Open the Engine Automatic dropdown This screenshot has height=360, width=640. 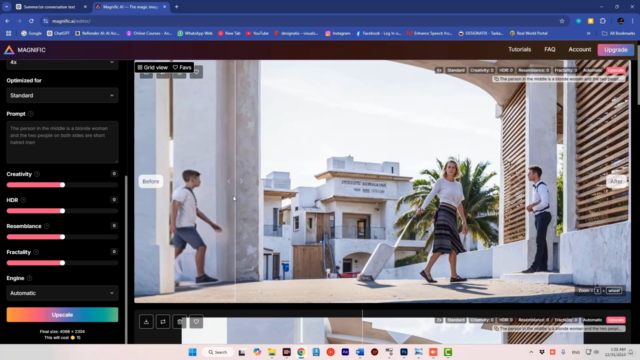(62, 293)
